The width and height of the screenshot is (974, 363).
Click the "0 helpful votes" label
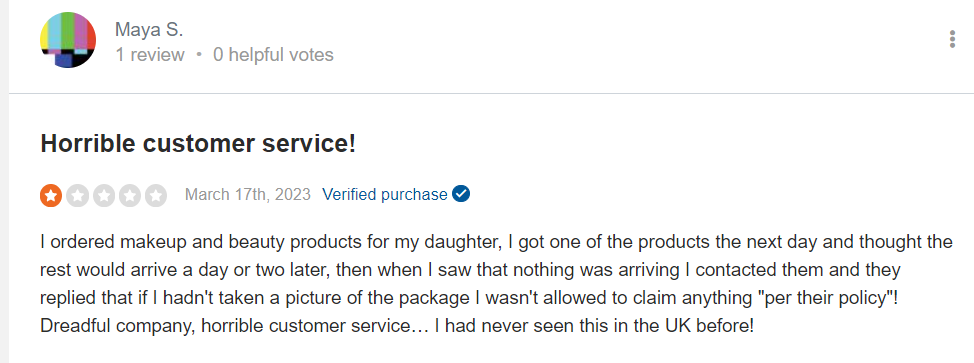(273, 55)
